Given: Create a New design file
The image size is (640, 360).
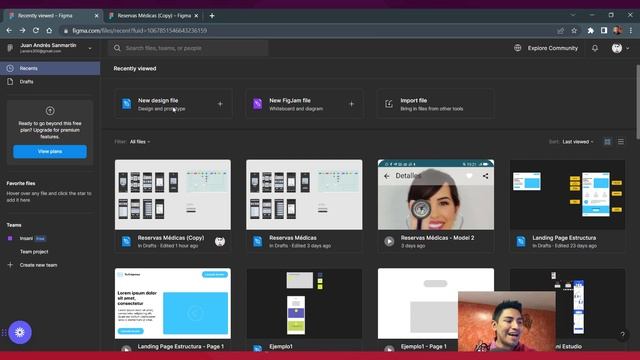Looking at the screenshot, I should pos(173,104).
